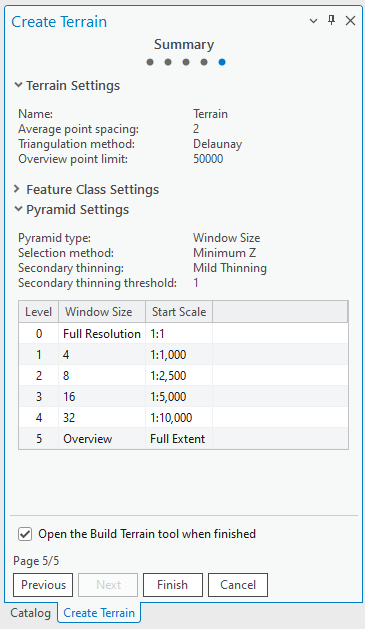Go to wizard page two dot
The height and width of the screenshot is (629, 365).
coord(168,62)
